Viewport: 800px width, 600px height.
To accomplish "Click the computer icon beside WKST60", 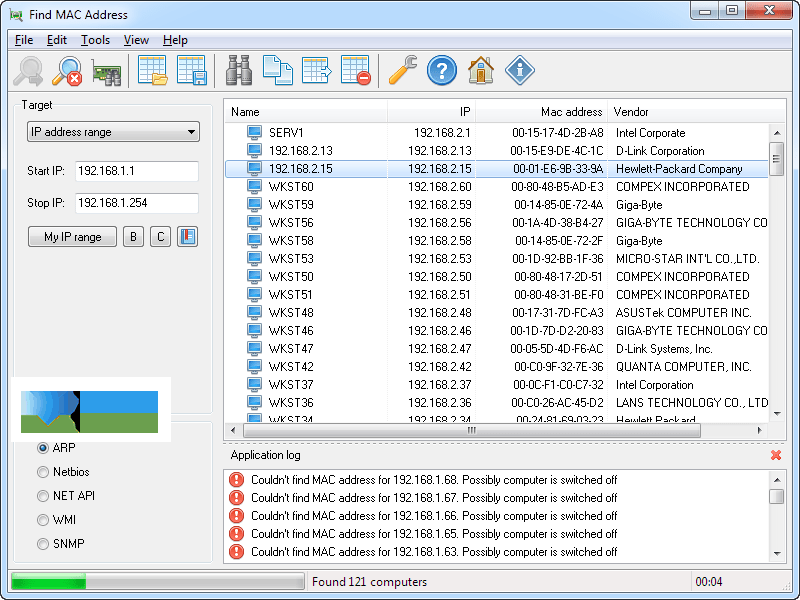I will [x=254, y=186].
